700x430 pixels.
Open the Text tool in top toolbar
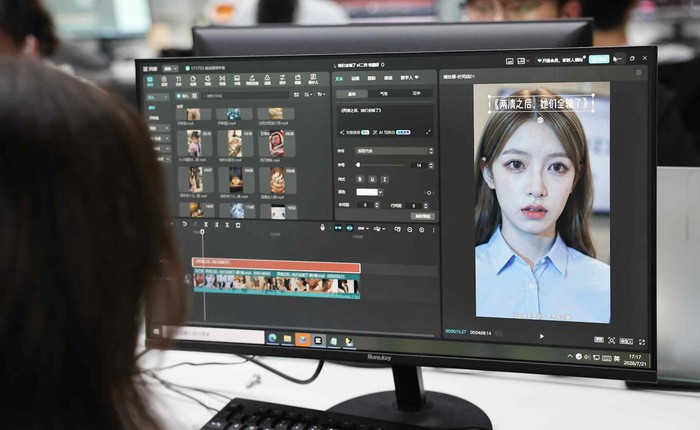(x=179, y=80)
